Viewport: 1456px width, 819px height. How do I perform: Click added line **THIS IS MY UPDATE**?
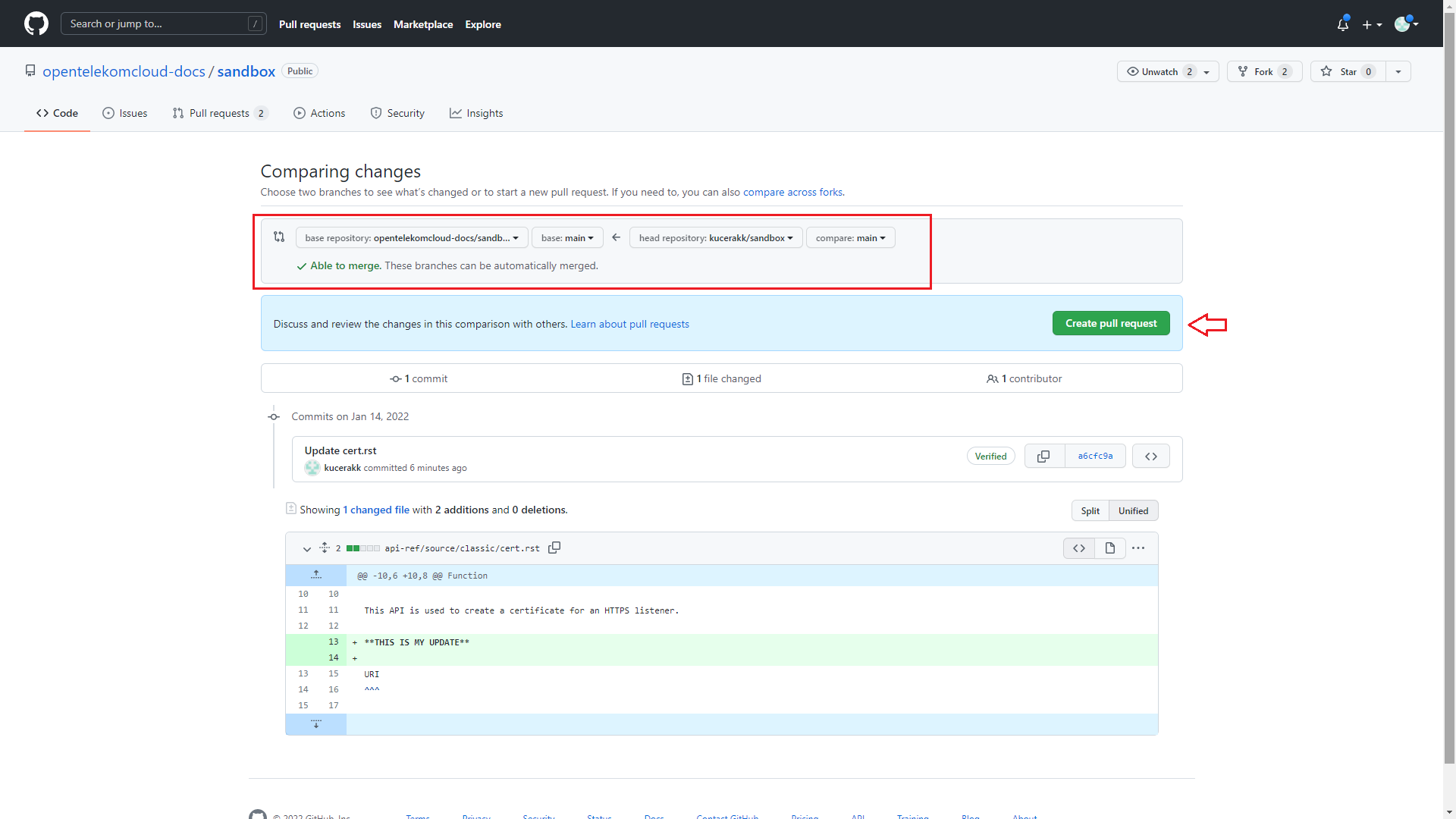(x=416, y=642)
